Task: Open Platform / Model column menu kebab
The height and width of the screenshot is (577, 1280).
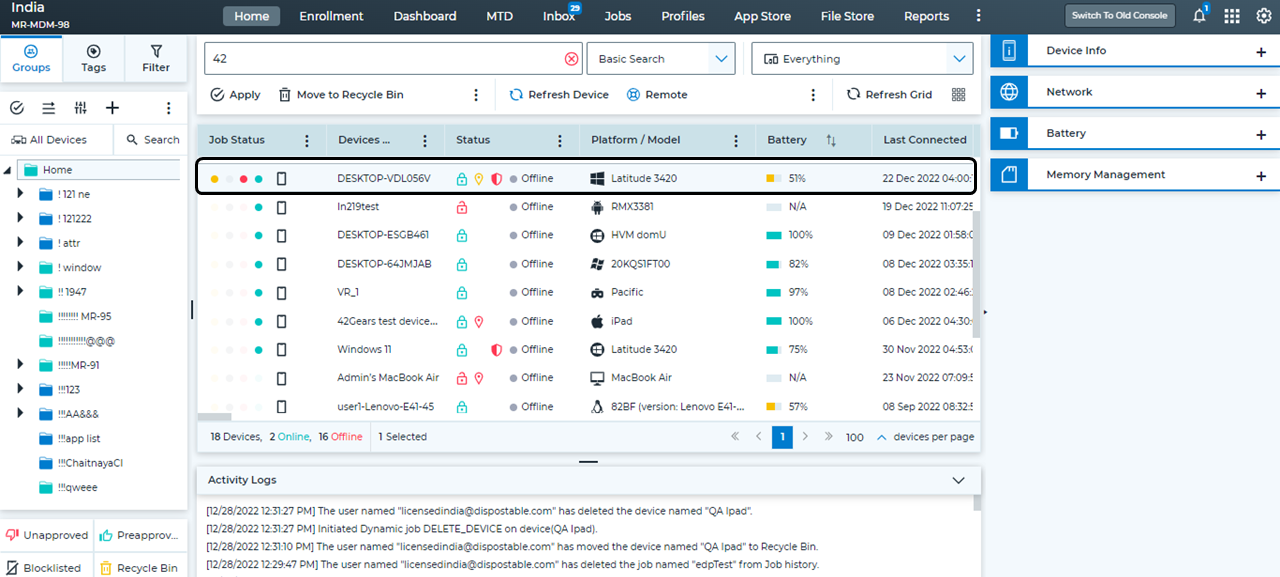Action: click(x=736, y=140)
